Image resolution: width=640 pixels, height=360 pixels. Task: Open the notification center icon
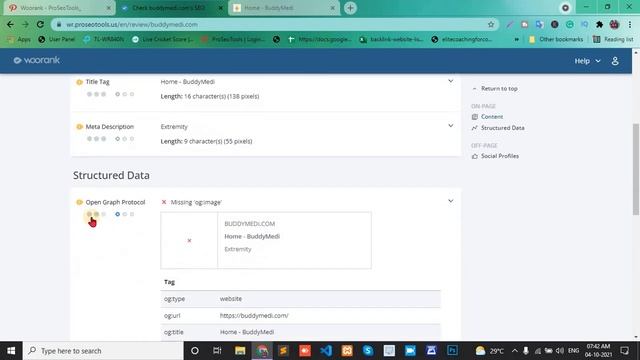pyautogui.click(x=624, y=351)
